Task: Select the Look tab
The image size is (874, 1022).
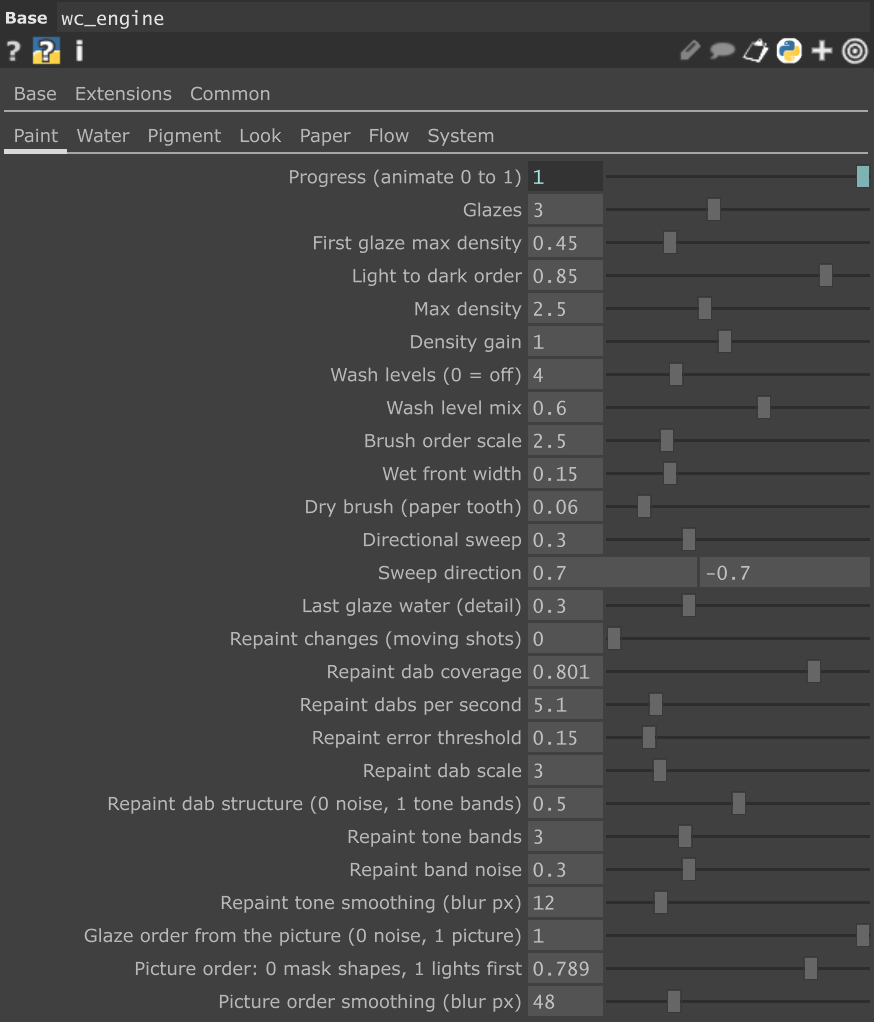Action: click(x=260, y=136)
